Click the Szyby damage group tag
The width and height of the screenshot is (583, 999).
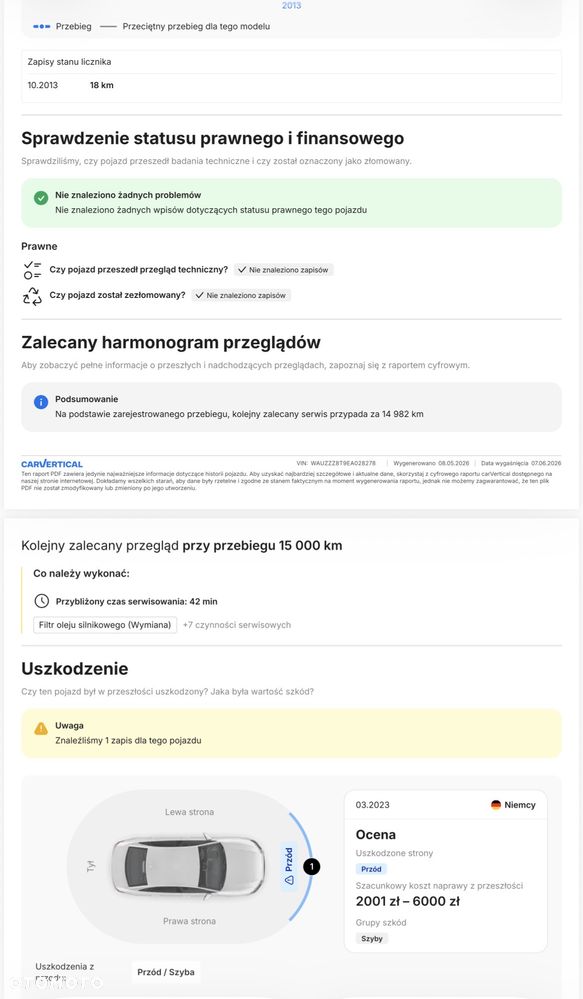371,938
